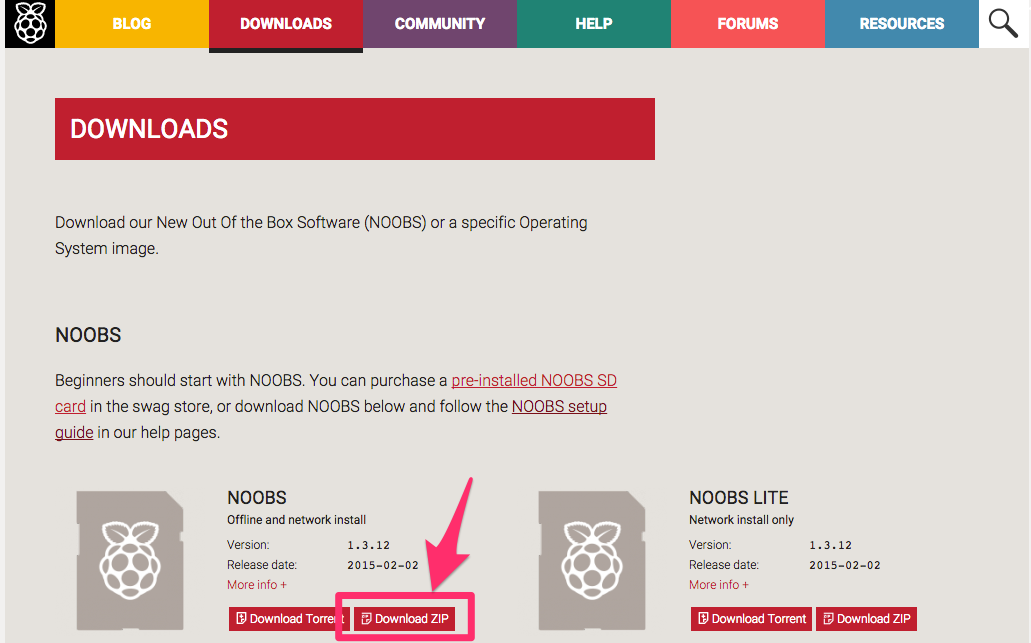Screen dimensions: 1031x643
Task: Click NOOBS release date 2015-02-02
Action: 383,565
